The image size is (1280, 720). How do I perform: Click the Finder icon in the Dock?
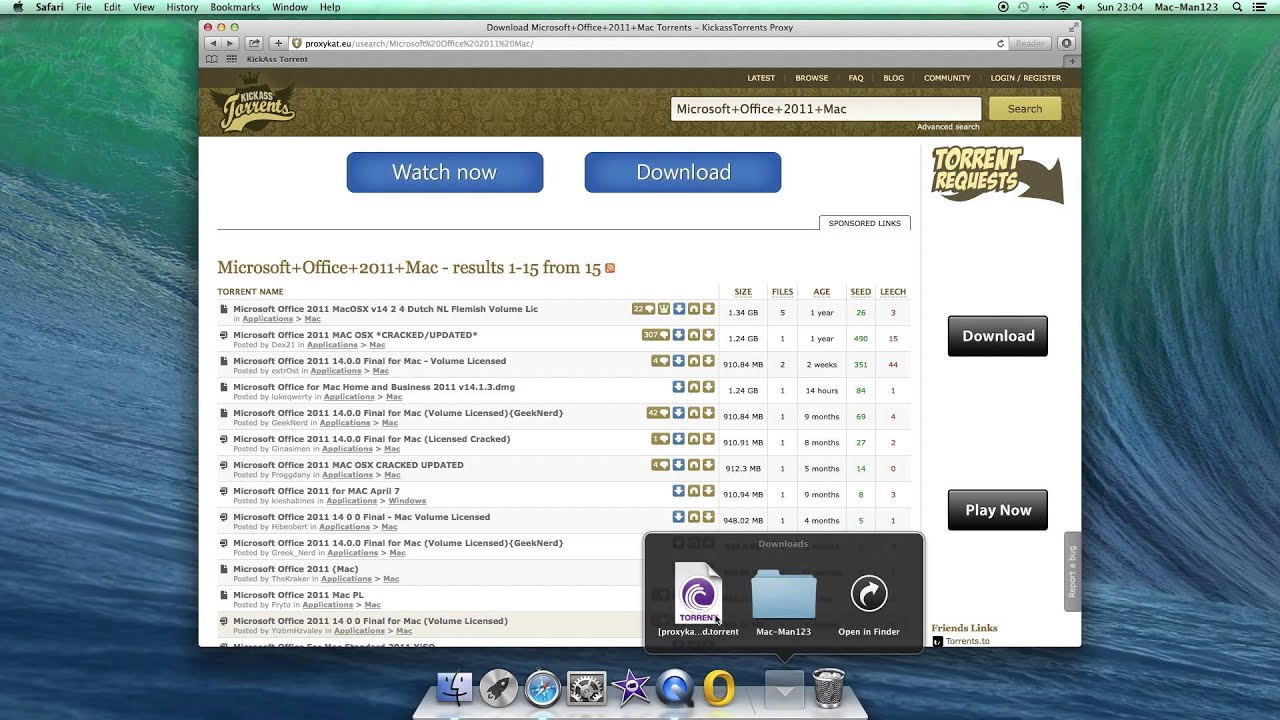(455, 688)
